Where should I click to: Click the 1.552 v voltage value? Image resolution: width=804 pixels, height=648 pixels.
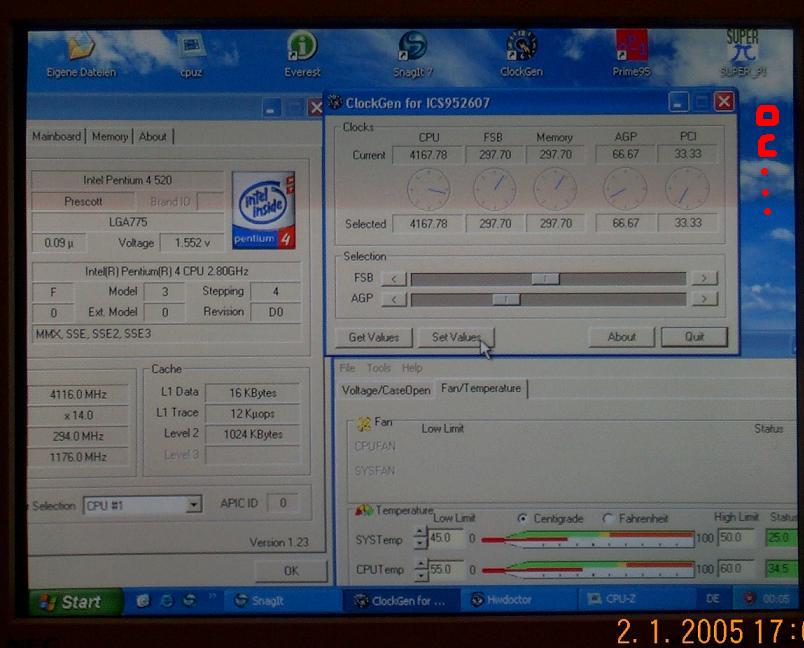(x=192, y=242)
